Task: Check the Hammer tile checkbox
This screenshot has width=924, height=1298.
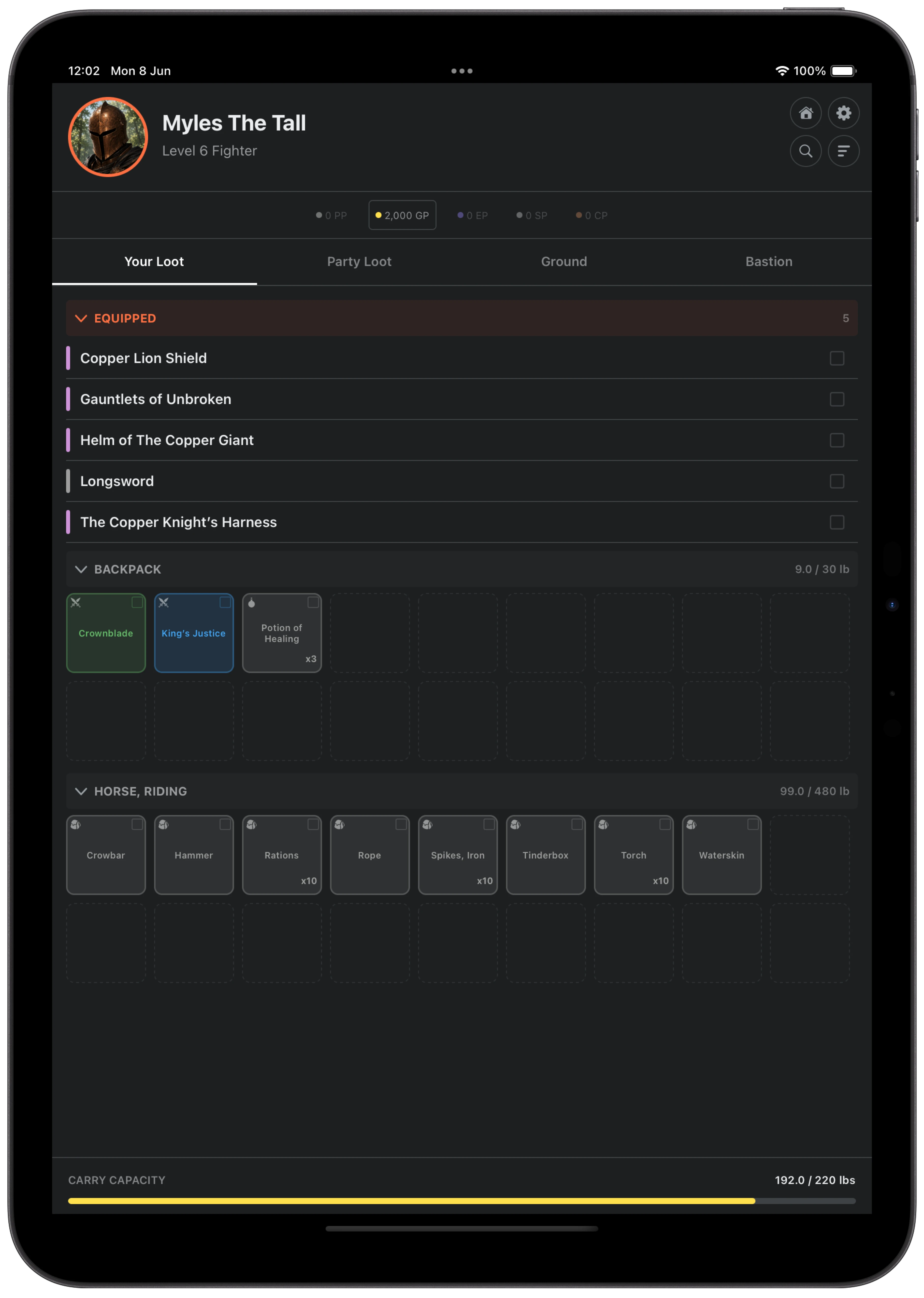Action: point(225,824)
